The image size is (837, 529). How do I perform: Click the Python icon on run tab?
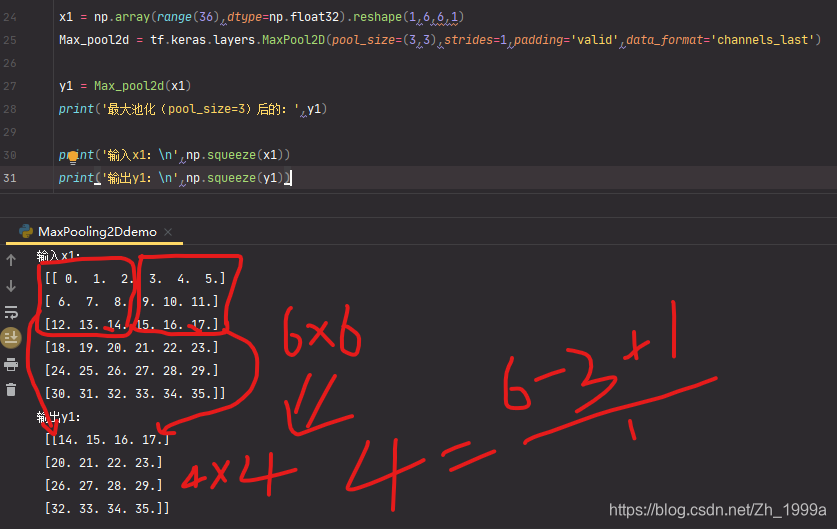coord(26,231)
